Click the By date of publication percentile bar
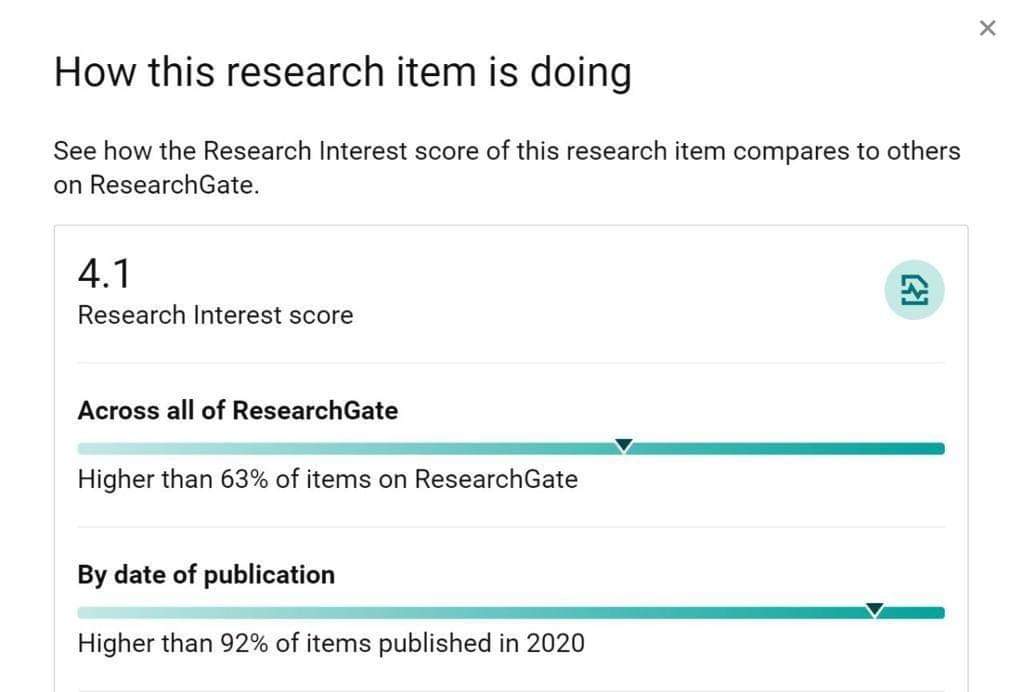This screenshot has width=1024, height=692. pos(511,612)
